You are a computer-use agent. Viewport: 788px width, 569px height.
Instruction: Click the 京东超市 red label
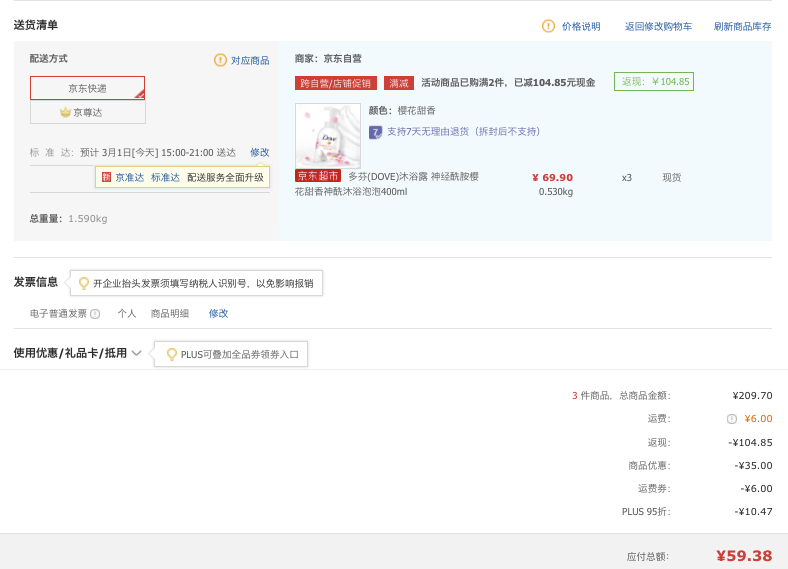point(318,175)
